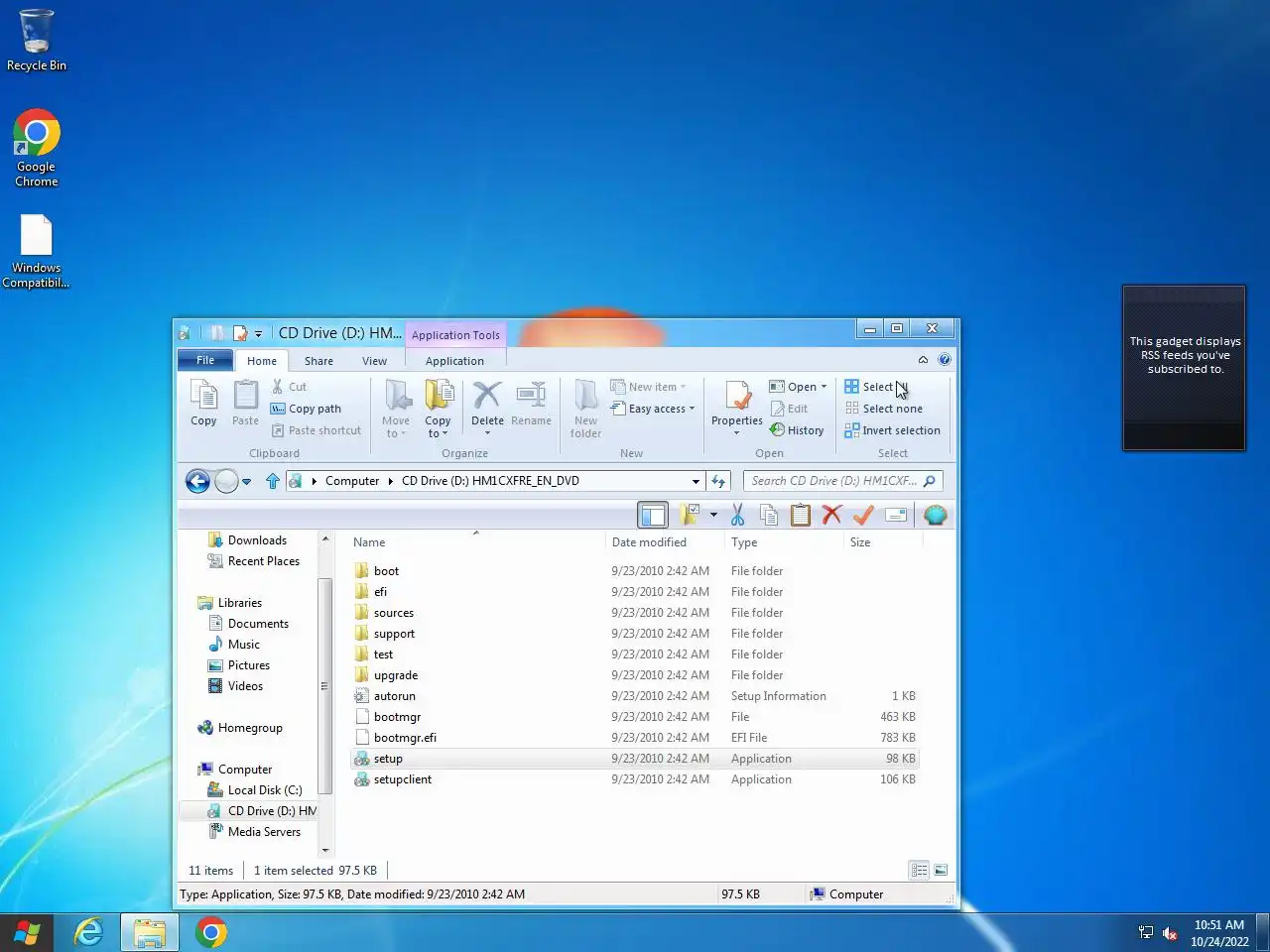Click the teal shell toolbar icon
Screen dimensions: 1270x952
tap(935, 515)
